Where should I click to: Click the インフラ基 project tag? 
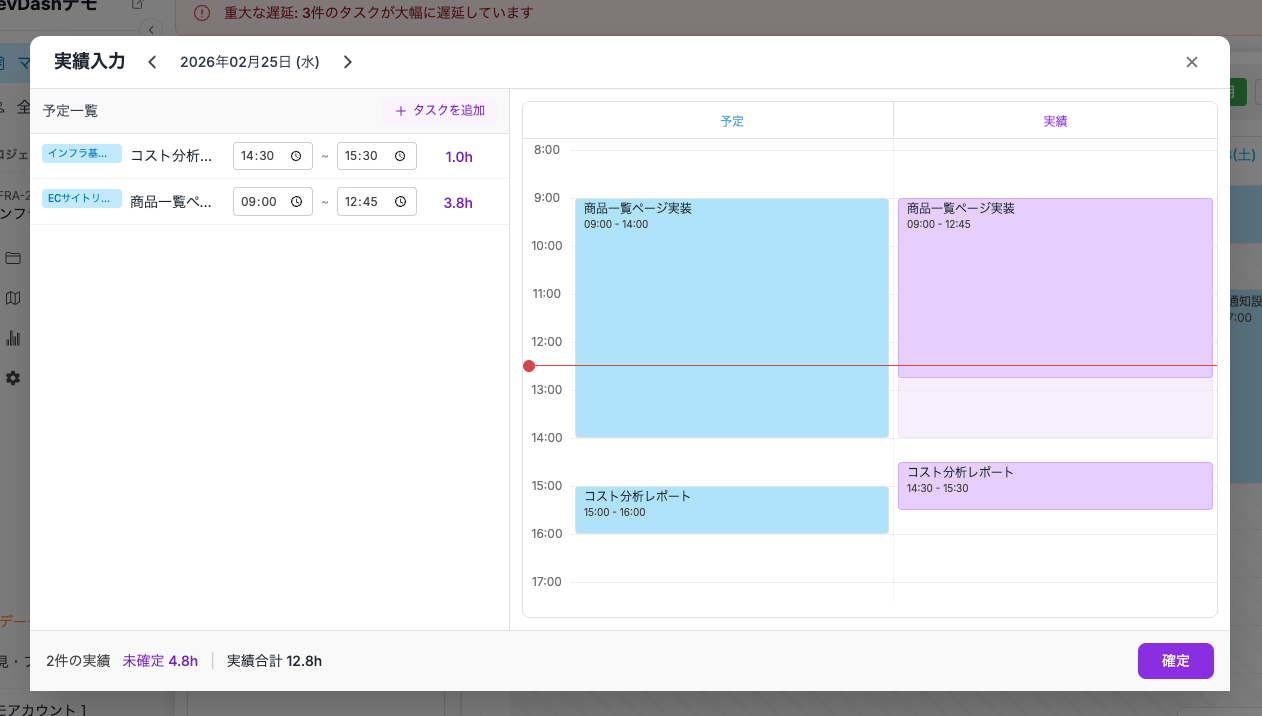click(x=82, y=154)
